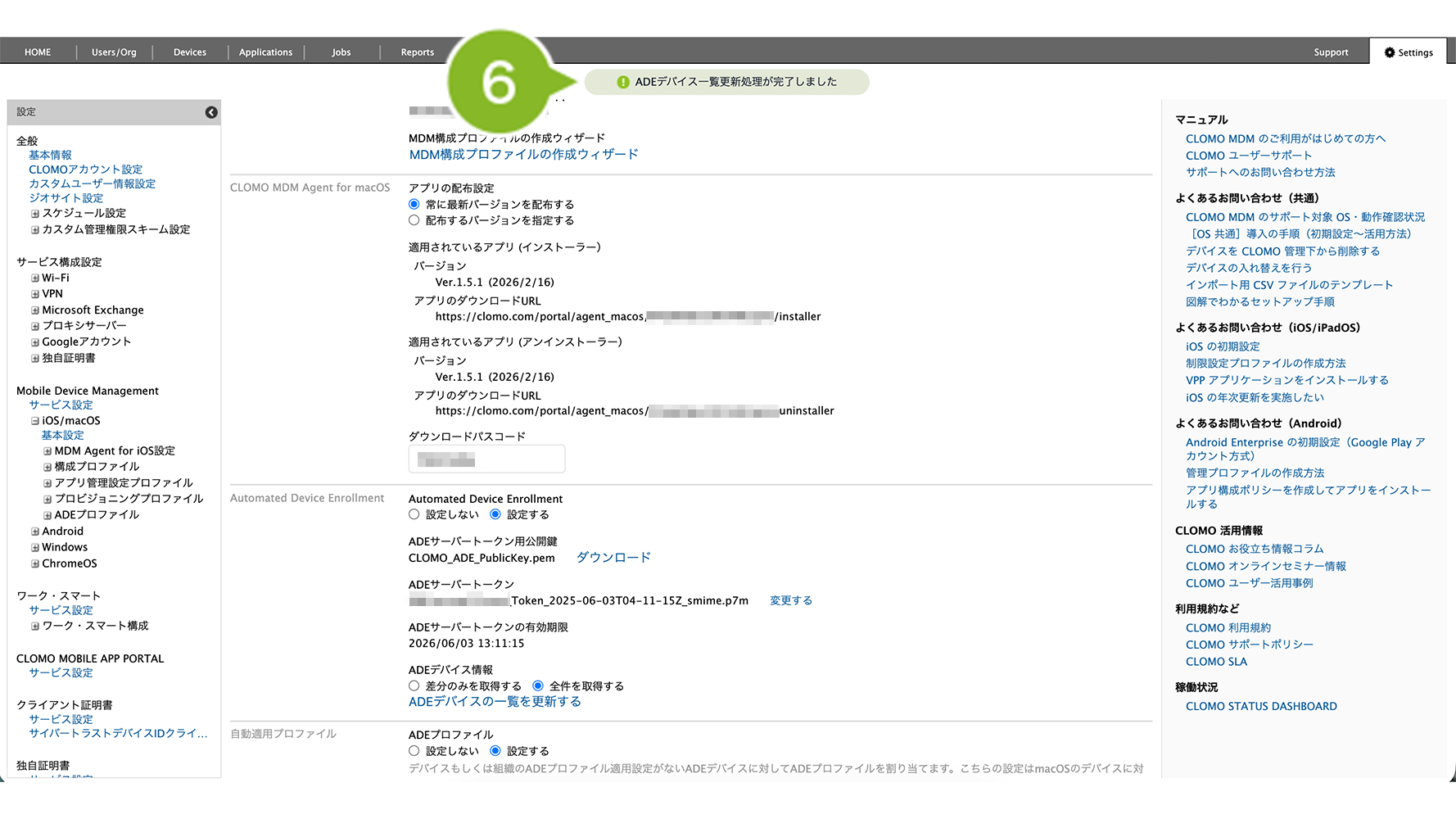Click the green notification alert icon
Image resolution: width=1456 pixels, height=819 pixels.
coord(623,82)
